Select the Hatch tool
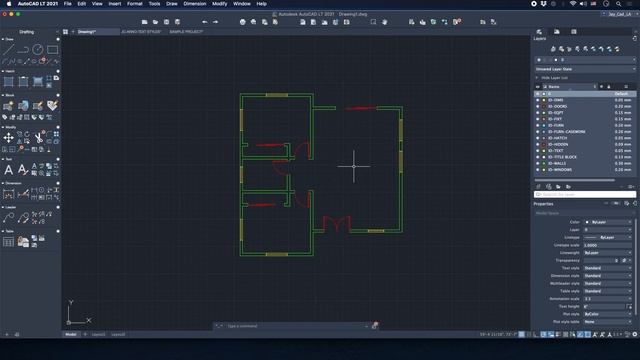Viewport: 640px width, 360px height. coord(9,82)
